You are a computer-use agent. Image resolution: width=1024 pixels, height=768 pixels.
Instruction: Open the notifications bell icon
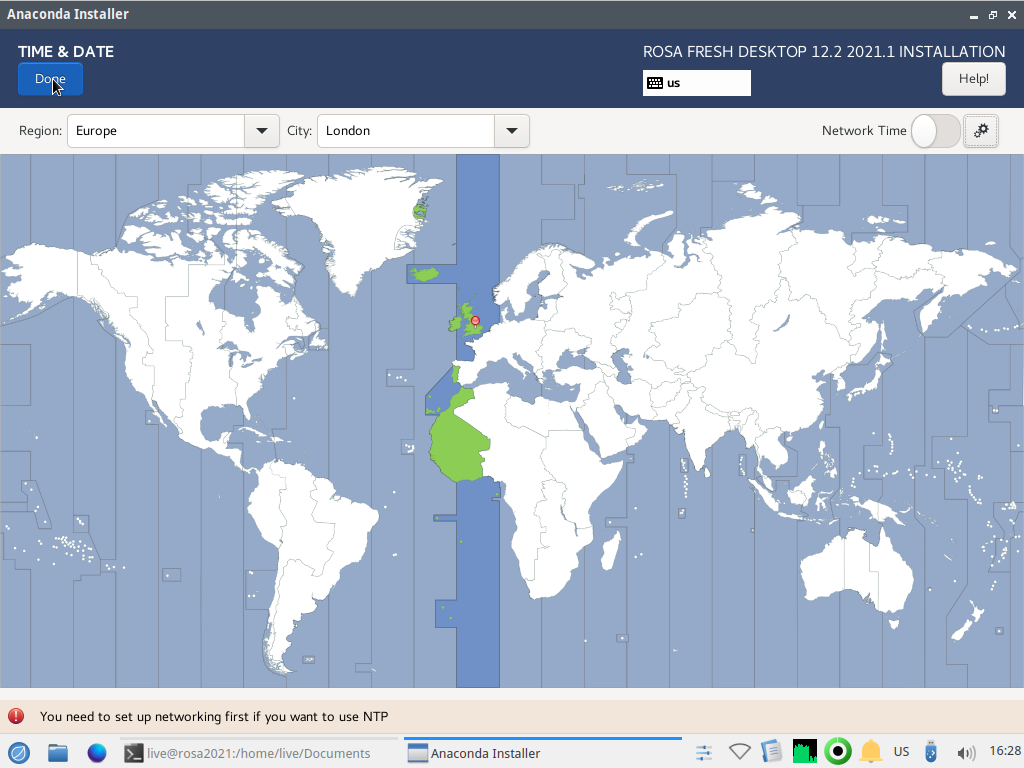pyautogui.click(x=871, y=752)
